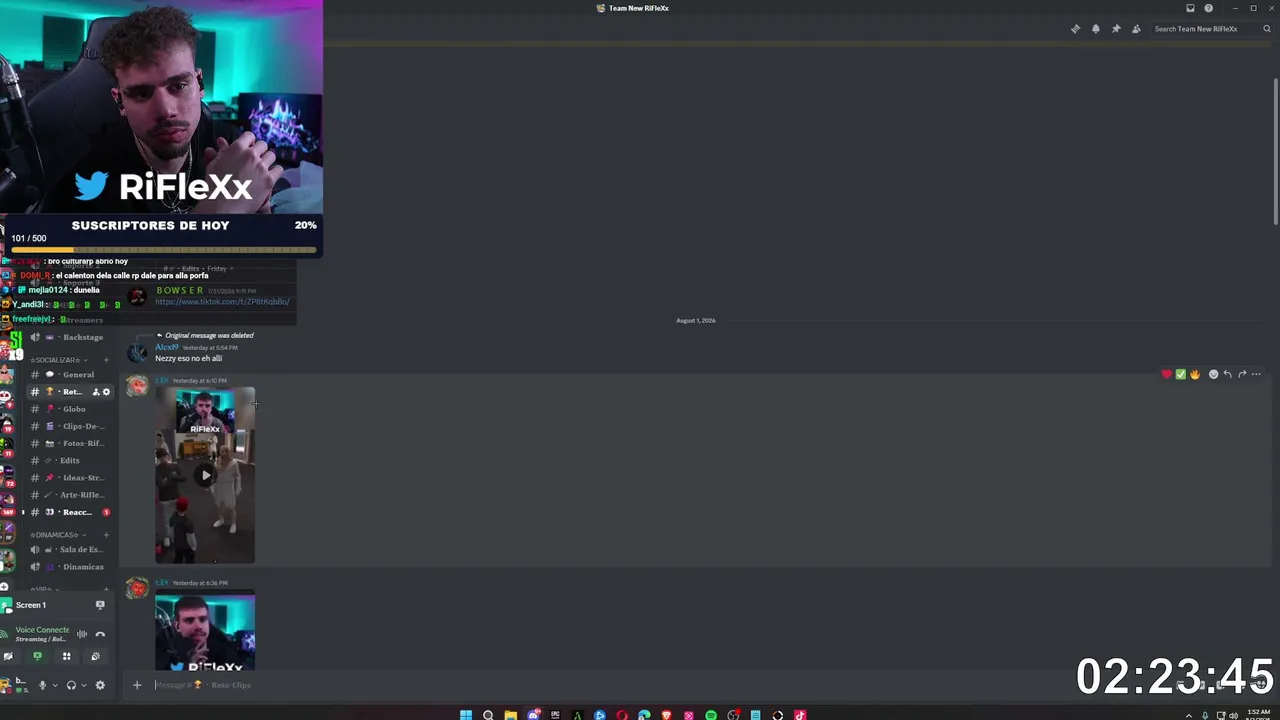Play the video posted at 6:10 PM
Screen dimensions: 1280x720
205,475
